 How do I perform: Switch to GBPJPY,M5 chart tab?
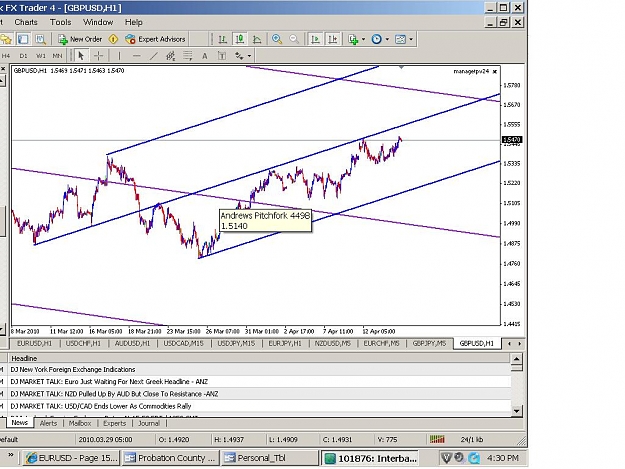(429, 343)
